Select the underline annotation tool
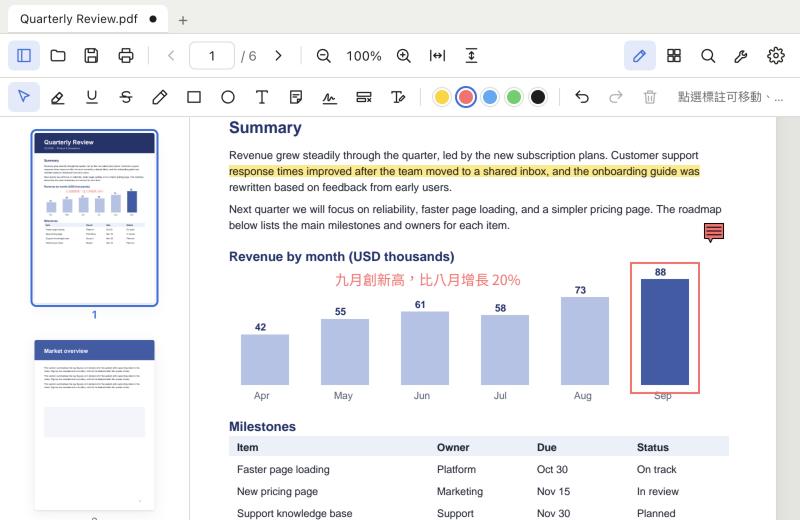This screenshot has width=800, height=520. [92, 97]
